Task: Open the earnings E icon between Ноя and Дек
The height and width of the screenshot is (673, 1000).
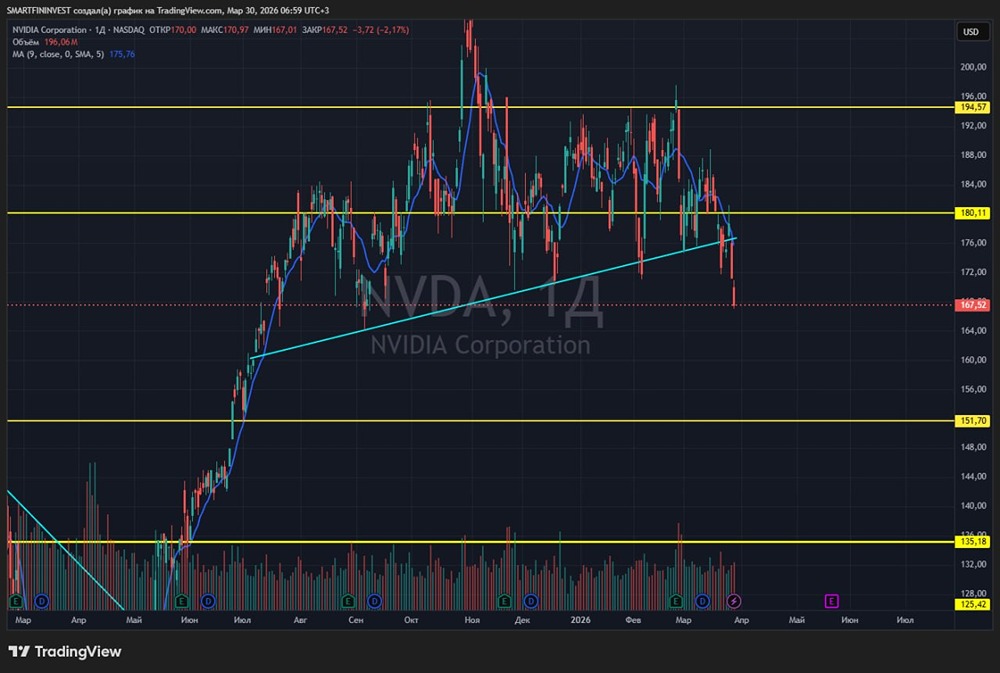Action: 504,601
